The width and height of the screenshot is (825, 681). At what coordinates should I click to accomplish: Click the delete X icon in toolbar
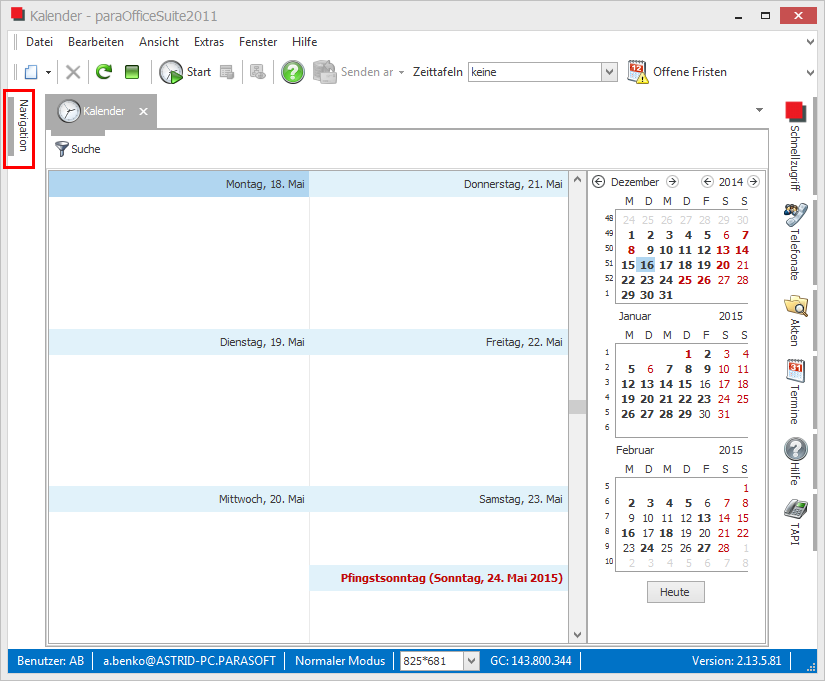(73, 72)
